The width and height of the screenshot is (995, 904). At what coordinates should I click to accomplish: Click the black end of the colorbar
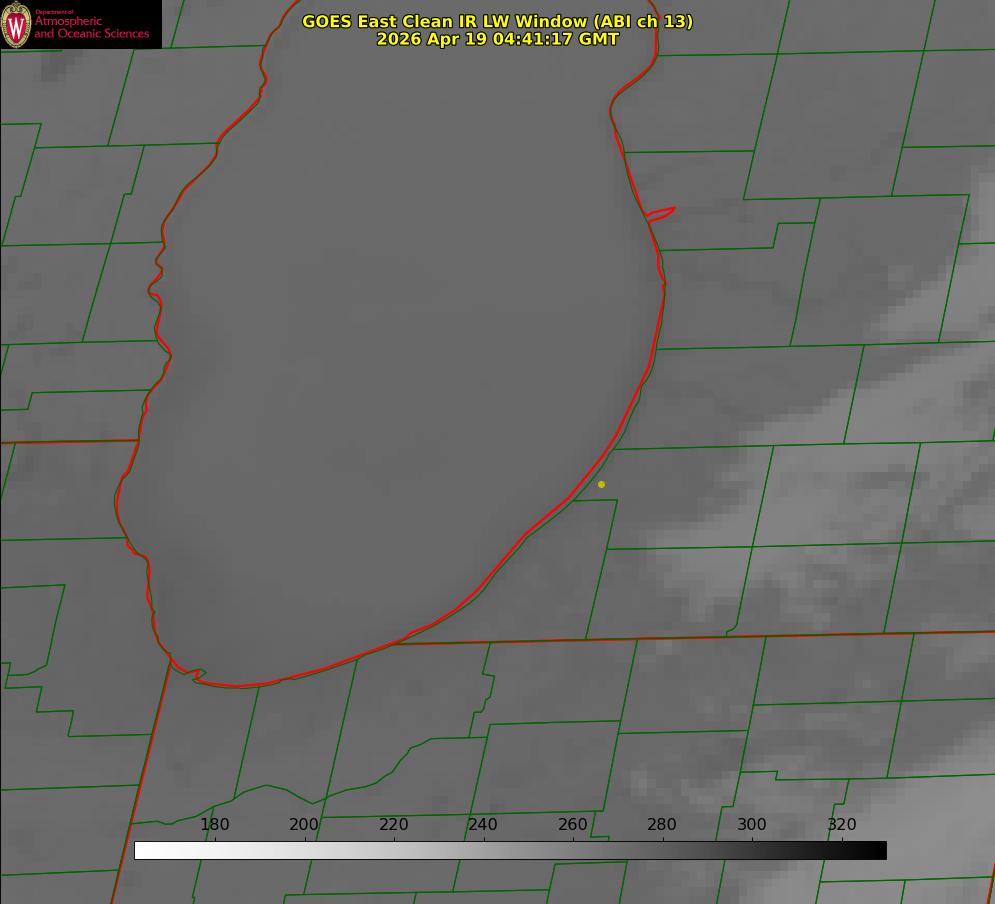click(874, 851)
